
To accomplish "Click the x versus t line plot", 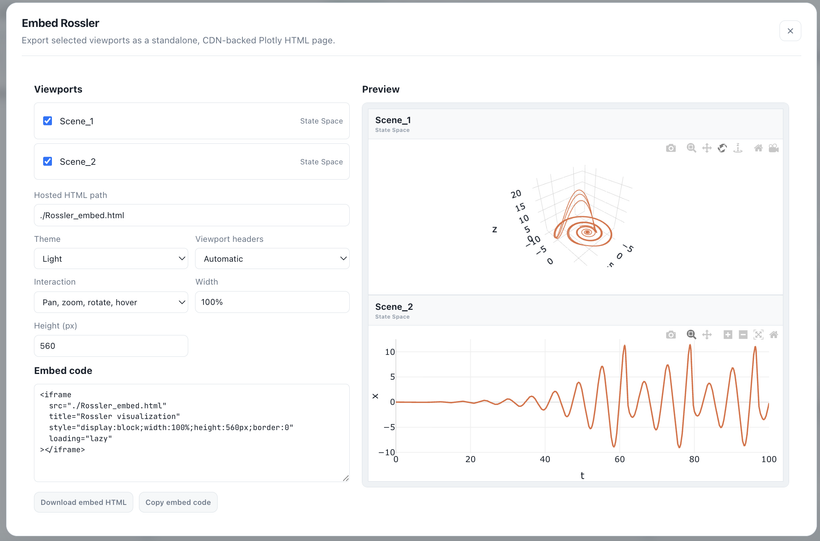I will pyautogui.click(x=582, y=397).
